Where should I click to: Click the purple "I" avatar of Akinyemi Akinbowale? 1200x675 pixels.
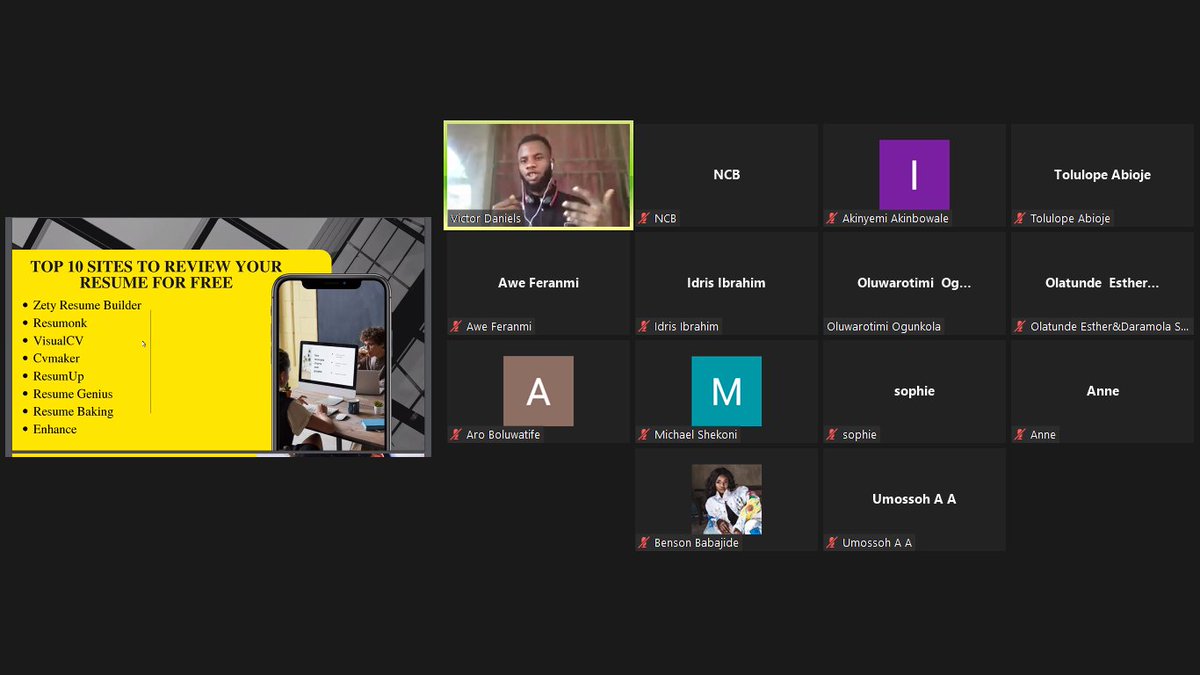[x=914, y=175]
